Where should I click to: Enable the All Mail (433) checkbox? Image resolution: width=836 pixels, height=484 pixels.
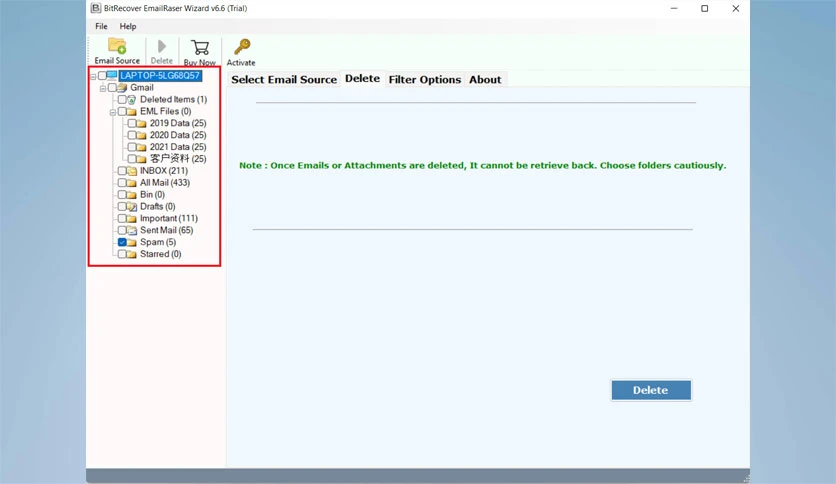click(122, 182)
